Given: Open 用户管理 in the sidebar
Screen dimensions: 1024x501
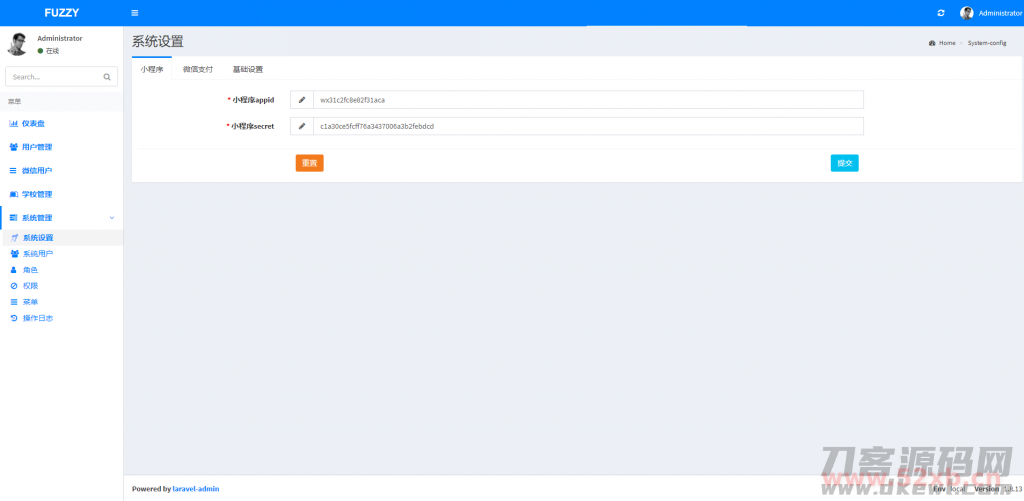Looking at the screenshot, I should tap(36, 147).
